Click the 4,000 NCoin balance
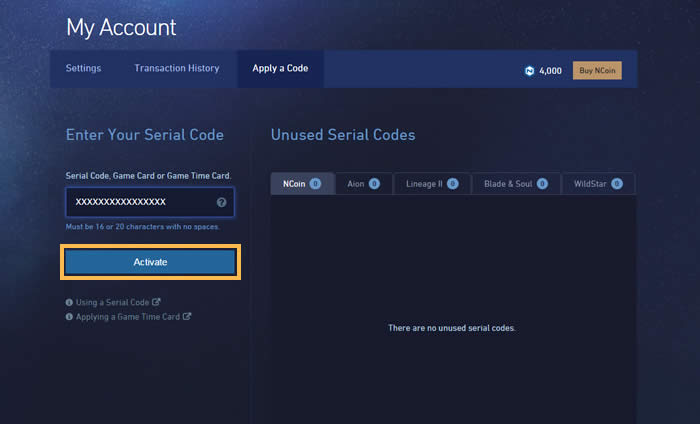Image resolution: width=700 pixels, height=424 pixels. tap(550, 71)
